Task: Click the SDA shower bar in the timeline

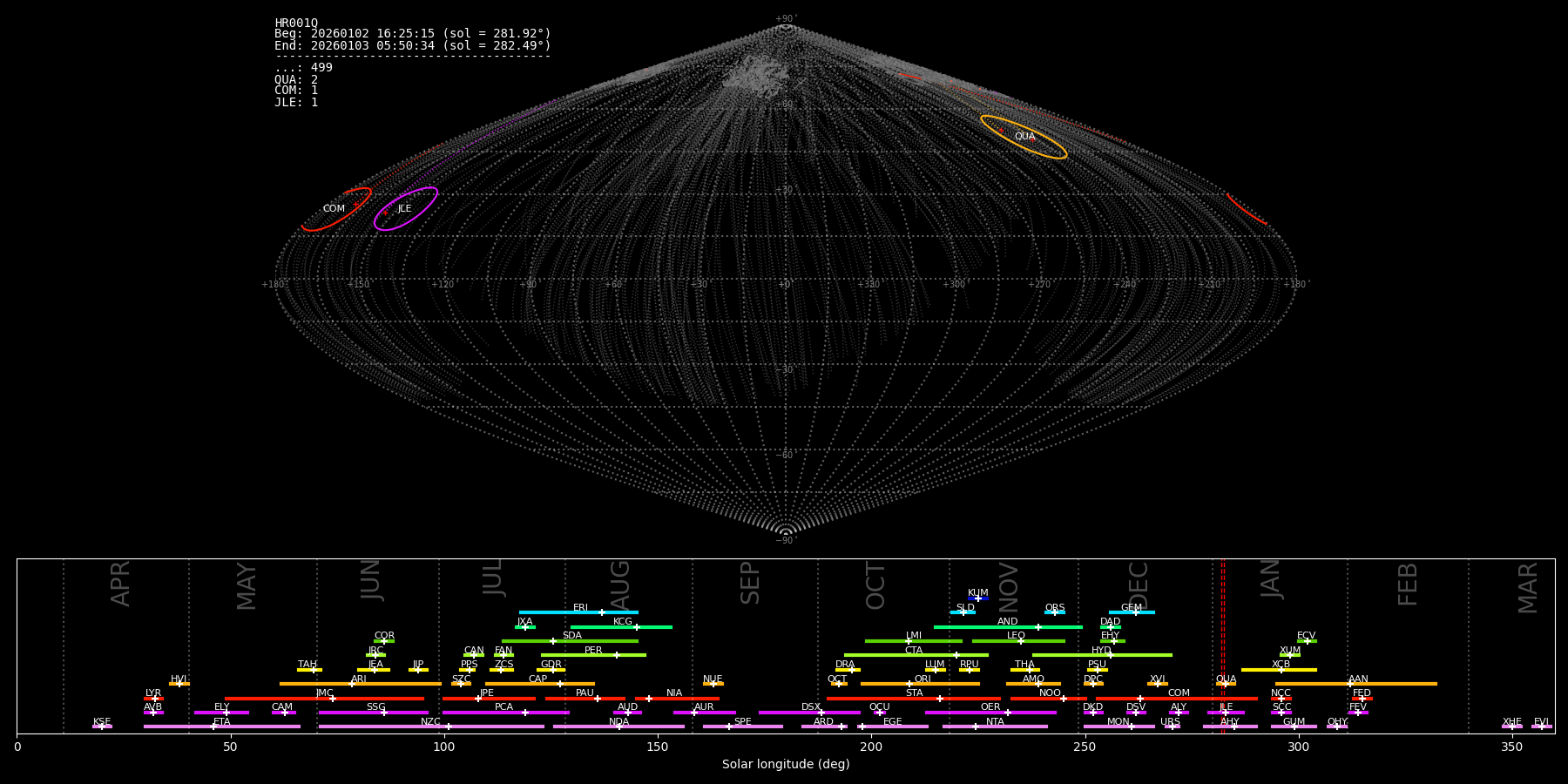Action: point(570,641)
